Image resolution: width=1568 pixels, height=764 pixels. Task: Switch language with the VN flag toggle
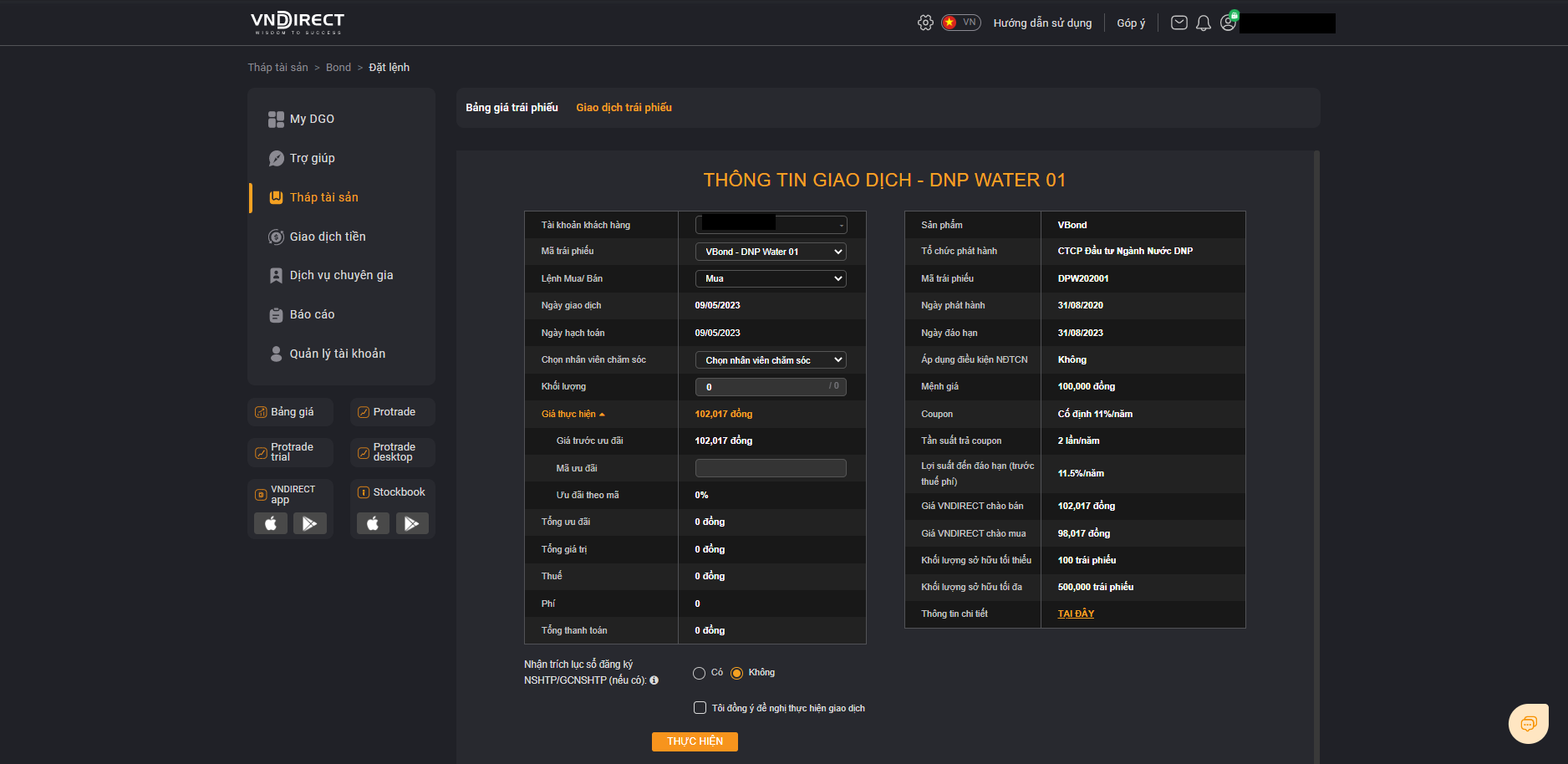[x=961, y=23]
